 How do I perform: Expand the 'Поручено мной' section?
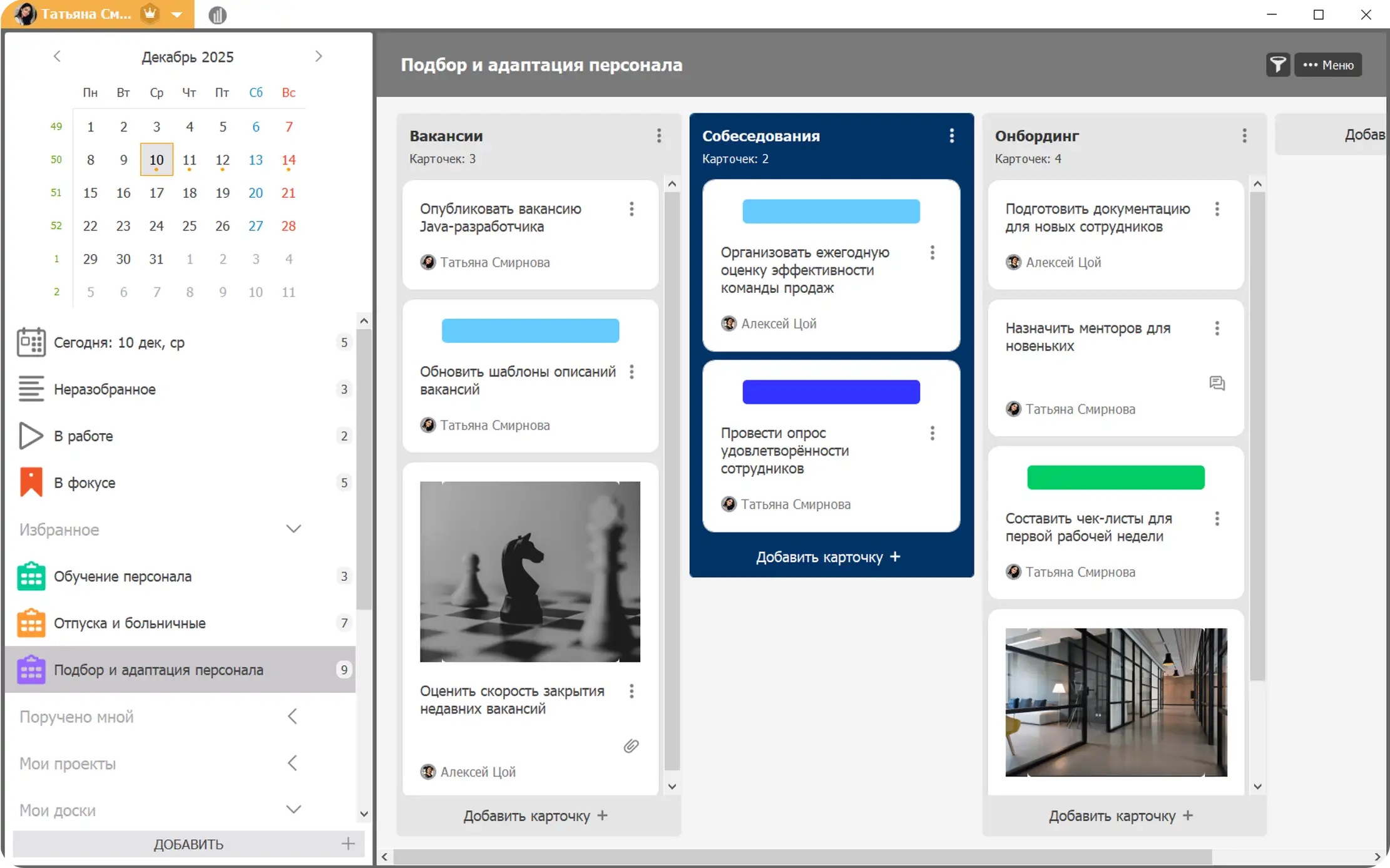click(x=292, y=717)
